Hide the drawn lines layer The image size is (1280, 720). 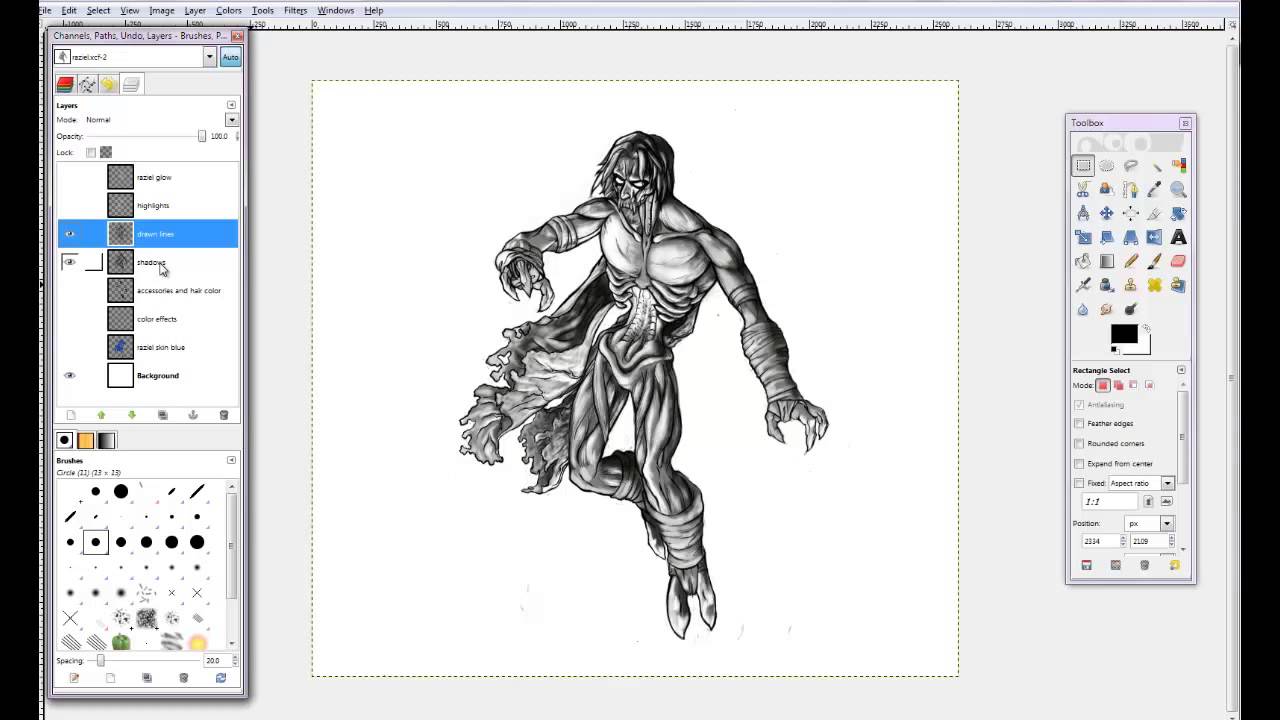[70, 234]
